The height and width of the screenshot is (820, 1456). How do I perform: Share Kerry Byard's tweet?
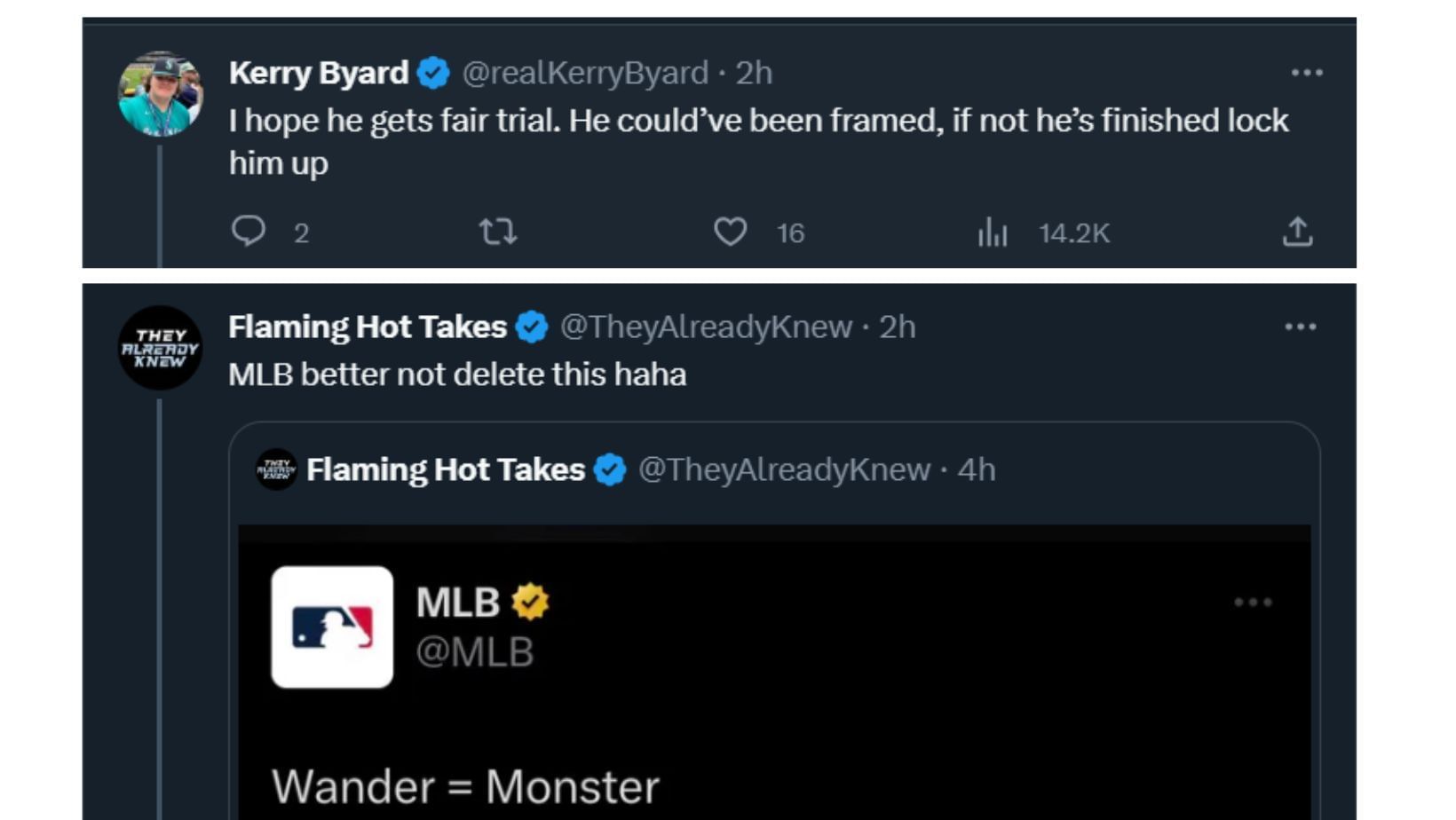pyautogui.click(x=1297, y=232)
